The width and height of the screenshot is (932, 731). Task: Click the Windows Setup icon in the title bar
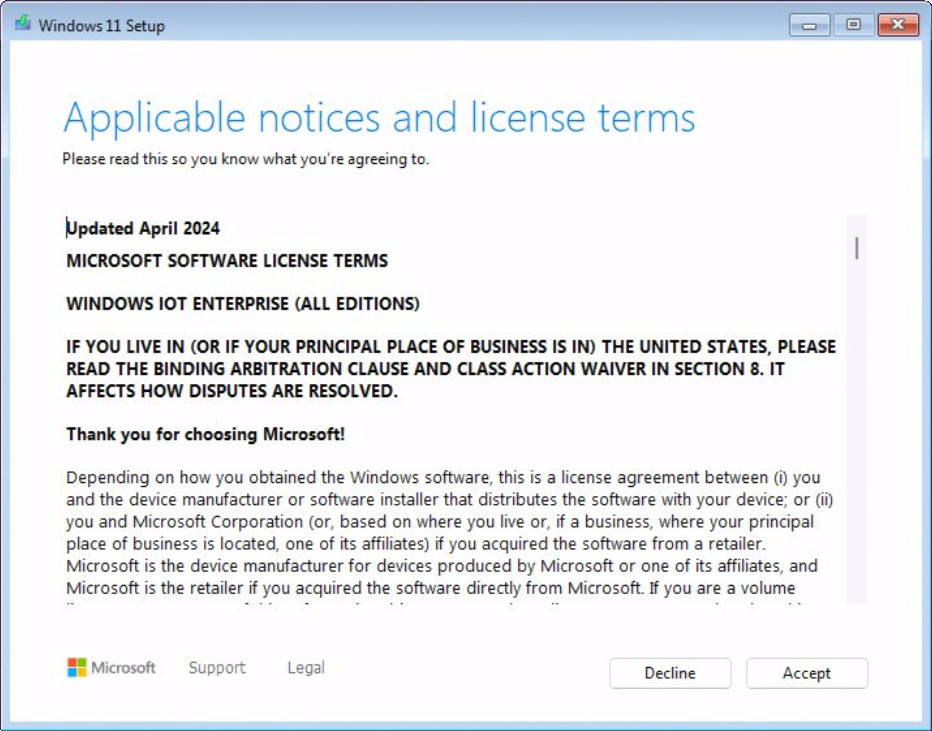pyautogui.click(x=23, y=24)
